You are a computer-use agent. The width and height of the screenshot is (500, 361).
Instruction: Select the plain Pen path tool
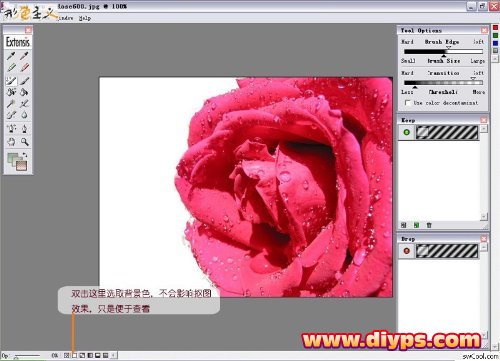click(x=24, y=128)
